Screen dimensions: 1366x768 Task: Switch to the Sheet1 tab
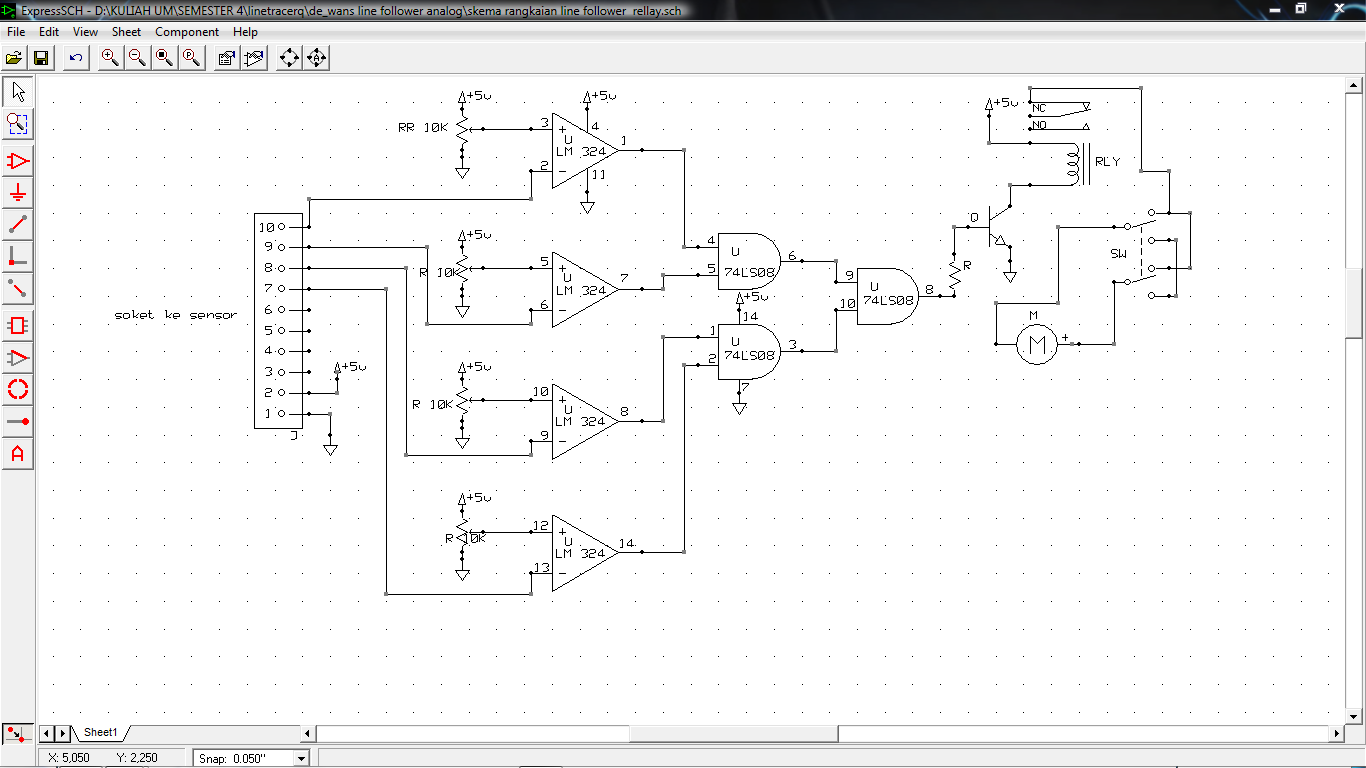[100, 733]
